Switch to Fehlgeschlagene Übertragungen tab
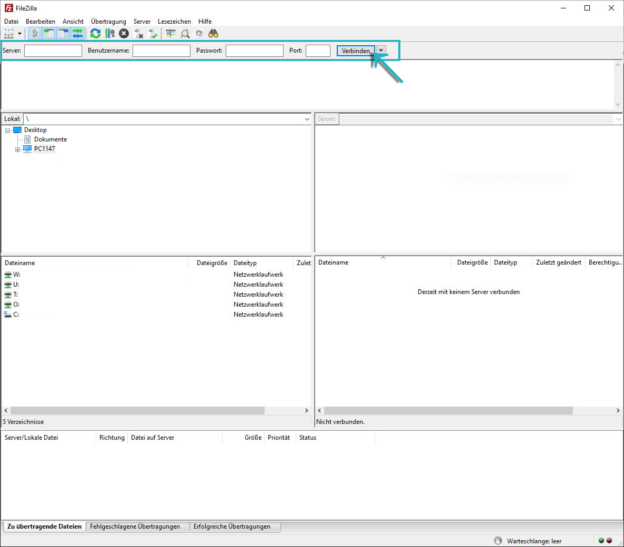Viewport: 624px width, 547px height. click(x=135, y=526)
